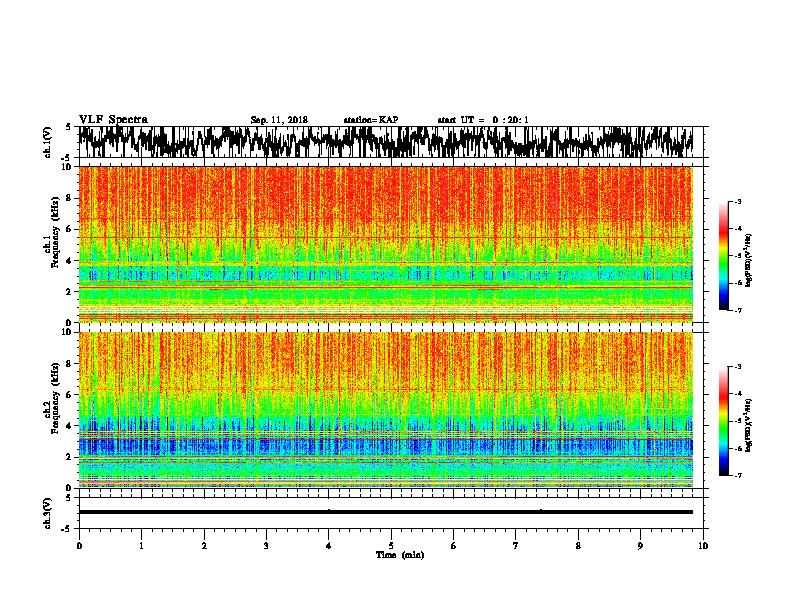The width and height of the screenshot is (792, 612).
Task: Click the ch.2 color bar PSD unit label
Action: pyautogui.click(x=748, y=425)
